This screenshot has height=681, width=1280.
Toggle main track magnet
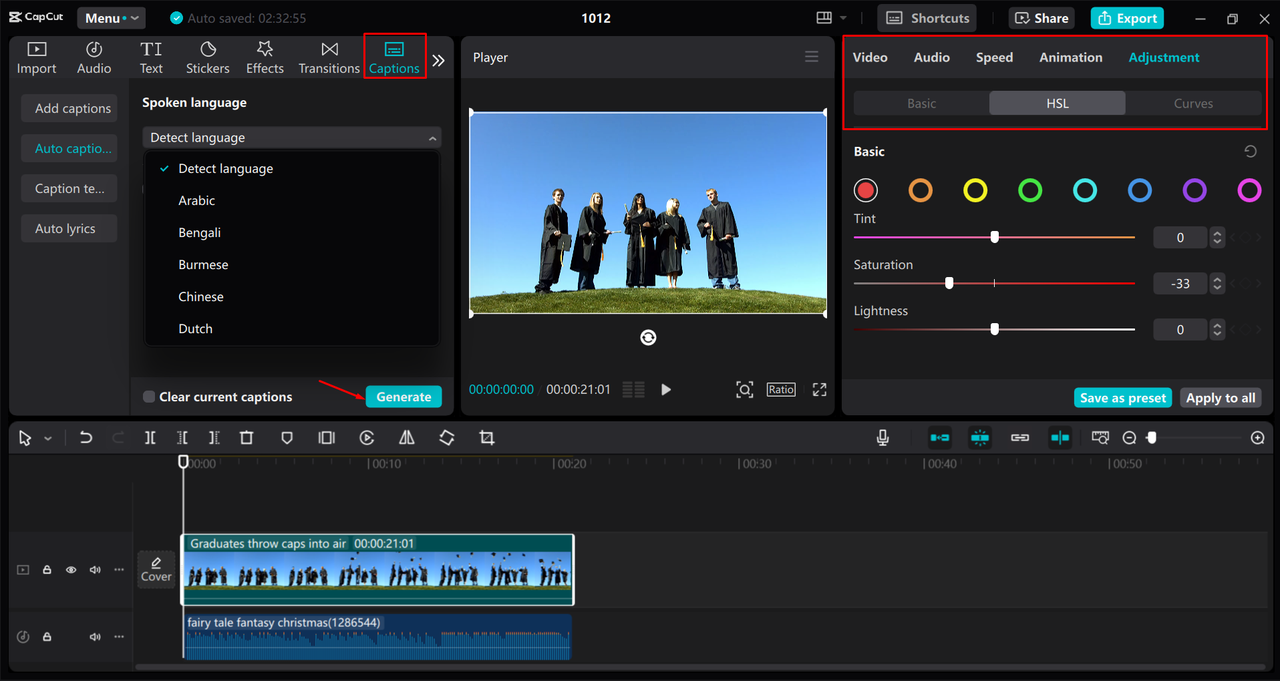coord(940,438)
